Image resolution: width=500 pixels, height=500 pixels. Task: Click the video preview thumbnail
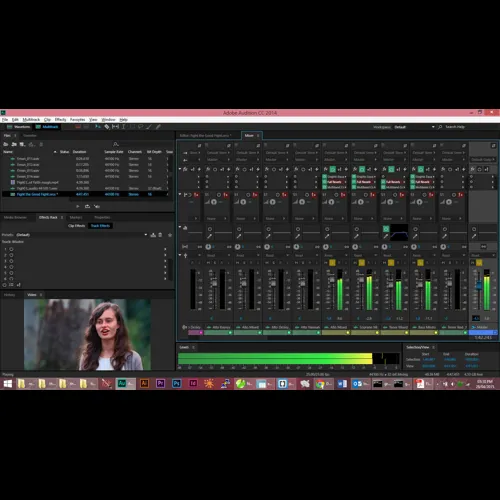pyautogui.click(x=87, y=334)
